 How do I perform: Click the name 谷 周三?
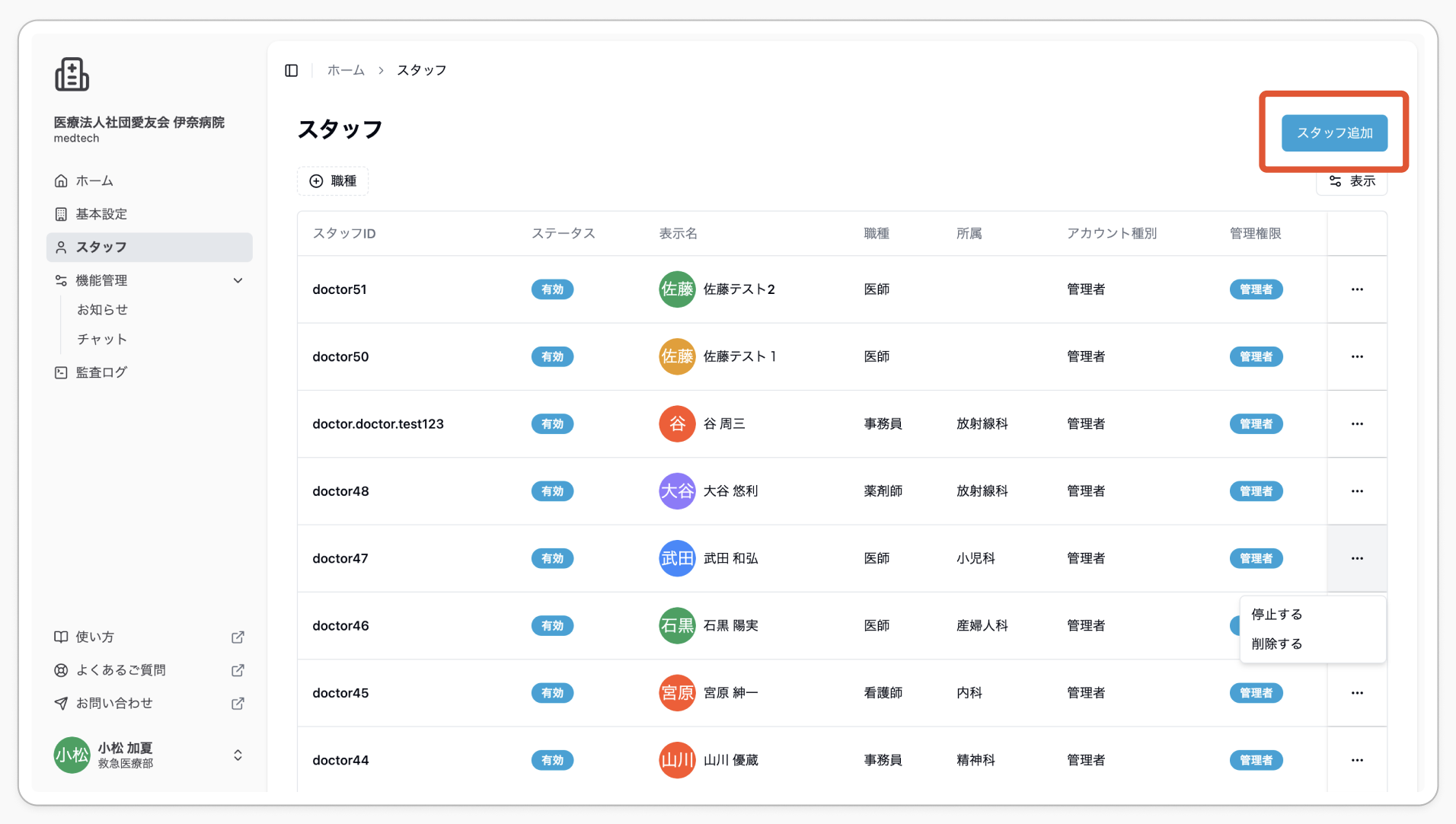point(724,423)
